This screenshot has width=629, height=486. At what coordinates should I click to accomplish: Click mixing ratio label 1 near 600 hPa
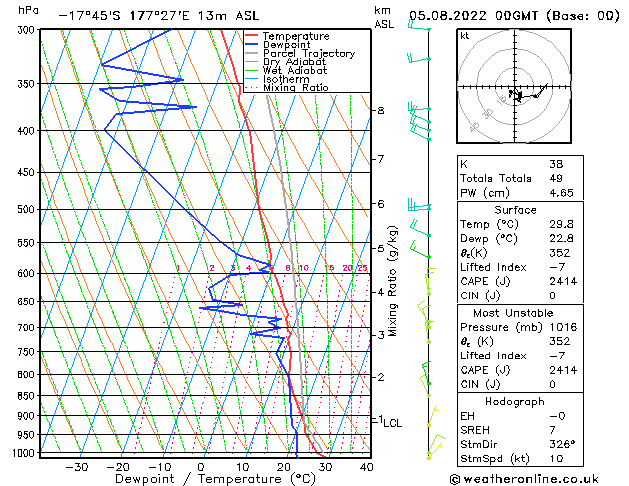pyautogui.click(x=178, y=268)
